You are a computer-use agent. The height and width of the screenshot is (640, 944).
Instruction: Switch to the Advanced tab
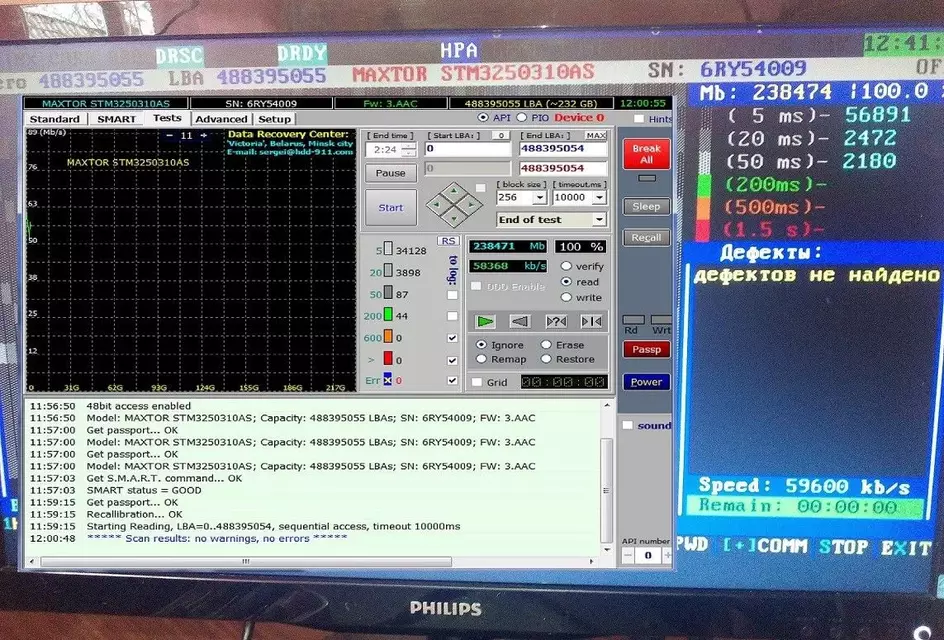(221, 119)
